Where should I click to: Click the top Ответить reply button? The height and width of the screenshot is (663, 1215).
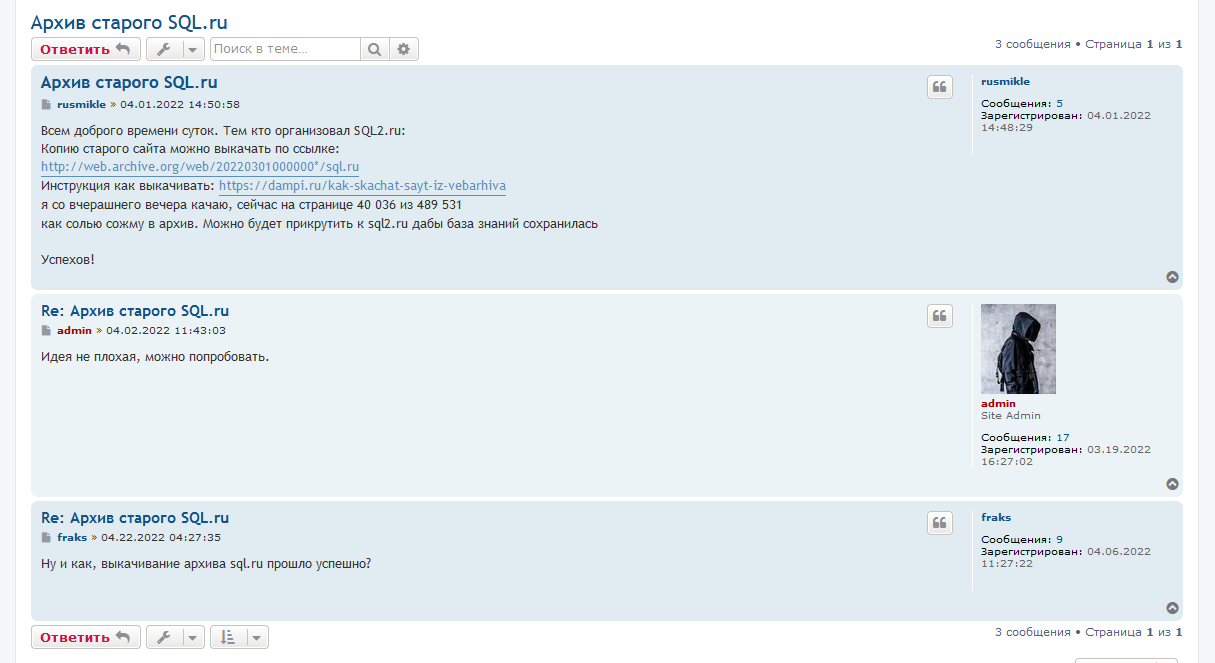pos(85,49)
